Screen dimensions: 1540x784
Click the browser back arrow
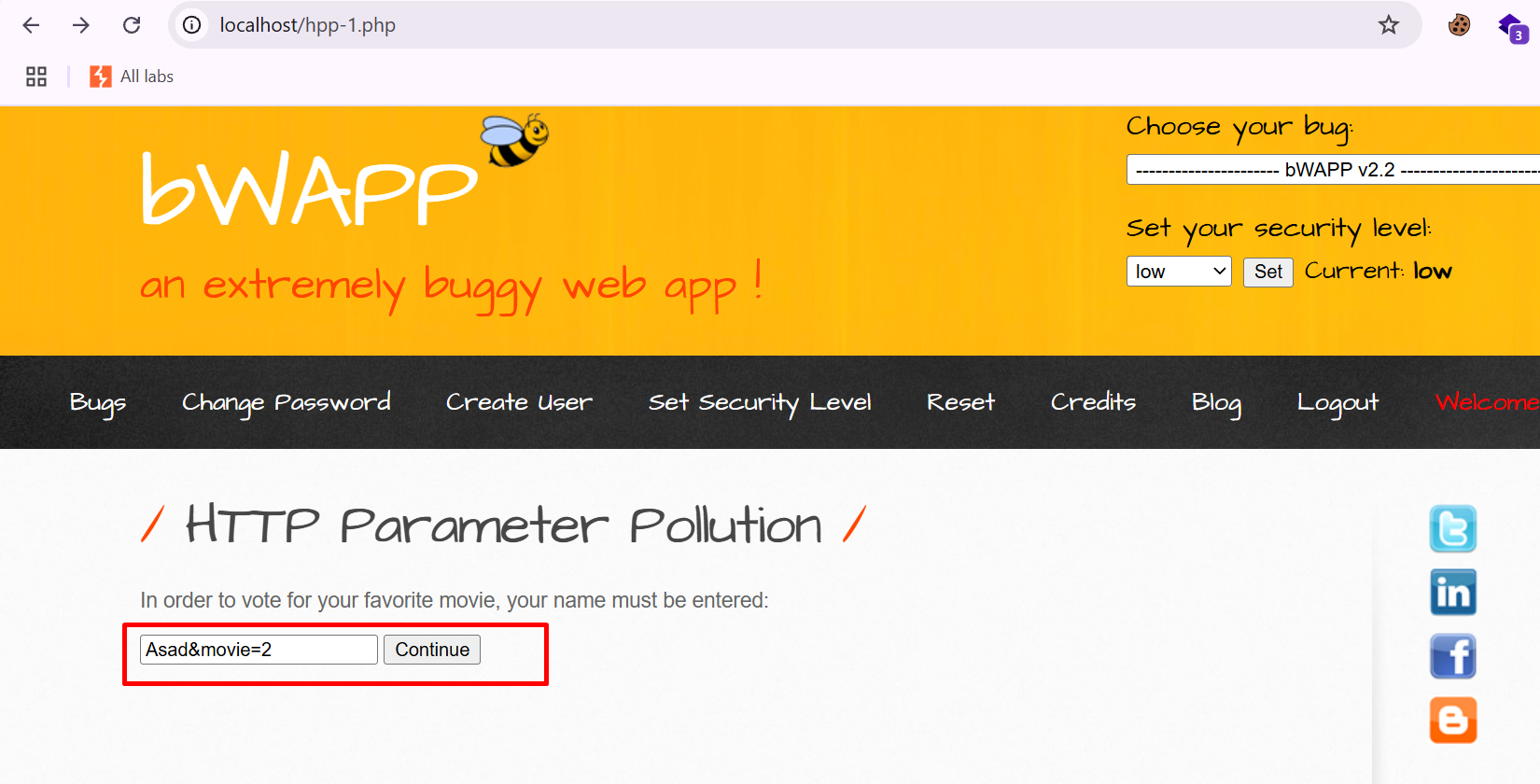point(31,25)
